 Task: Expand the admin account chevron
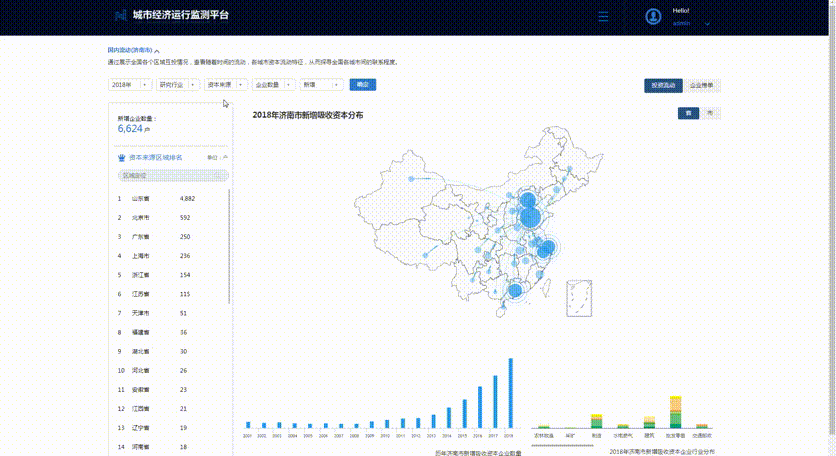[707, 24]
